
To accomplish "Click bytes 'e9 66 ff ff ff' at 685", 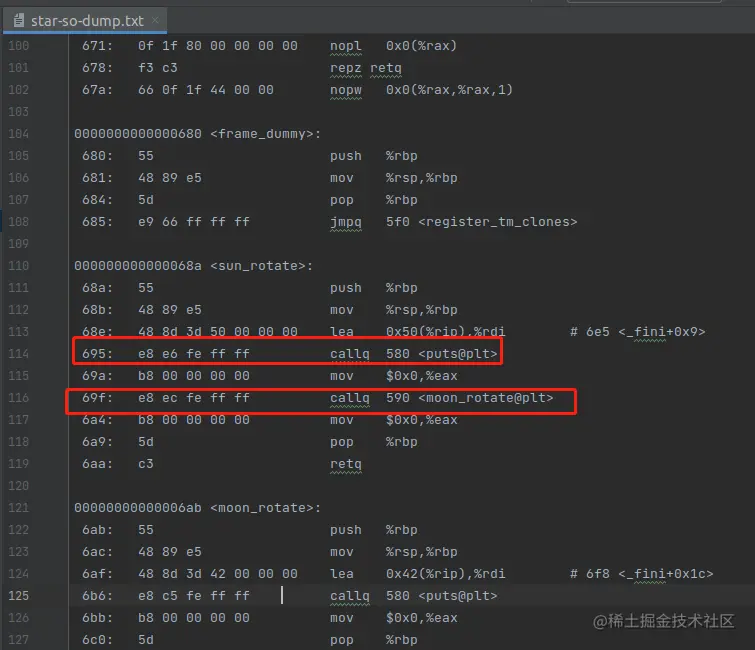I will 194,222.
